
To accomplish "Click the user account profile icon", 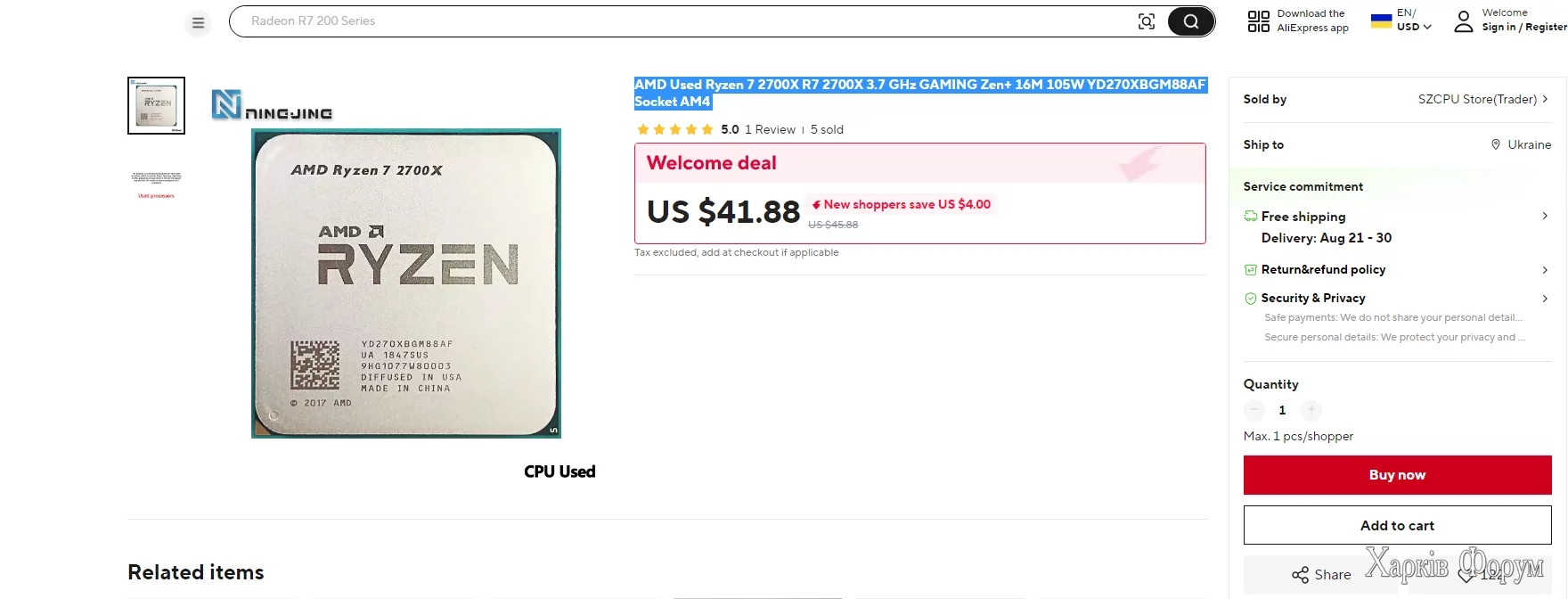I will [x=1463, y=21].
